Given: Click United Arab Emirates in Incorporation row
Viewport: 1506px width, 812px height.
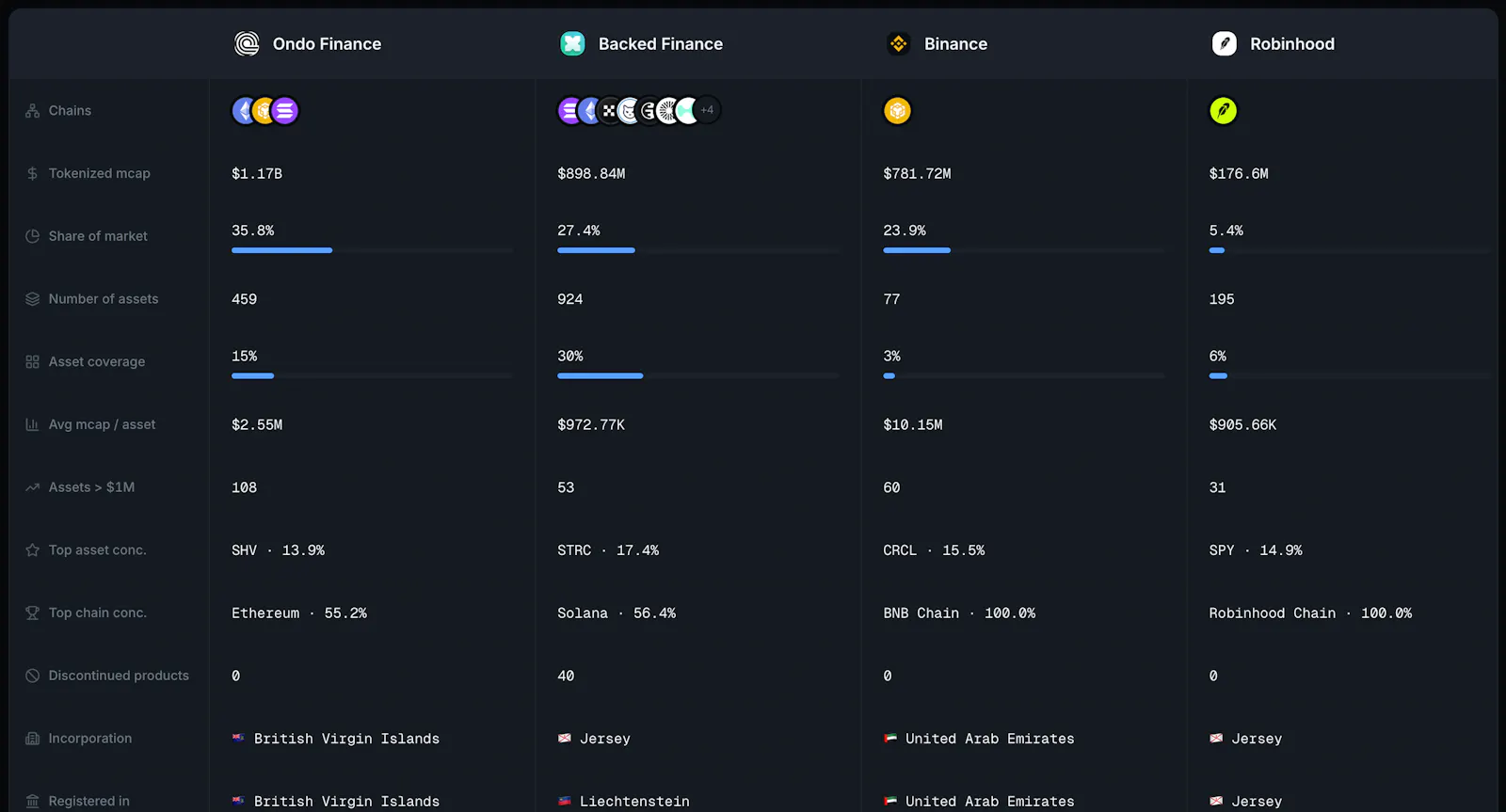Looking at the screenshot, I should (x=989, y=739).
